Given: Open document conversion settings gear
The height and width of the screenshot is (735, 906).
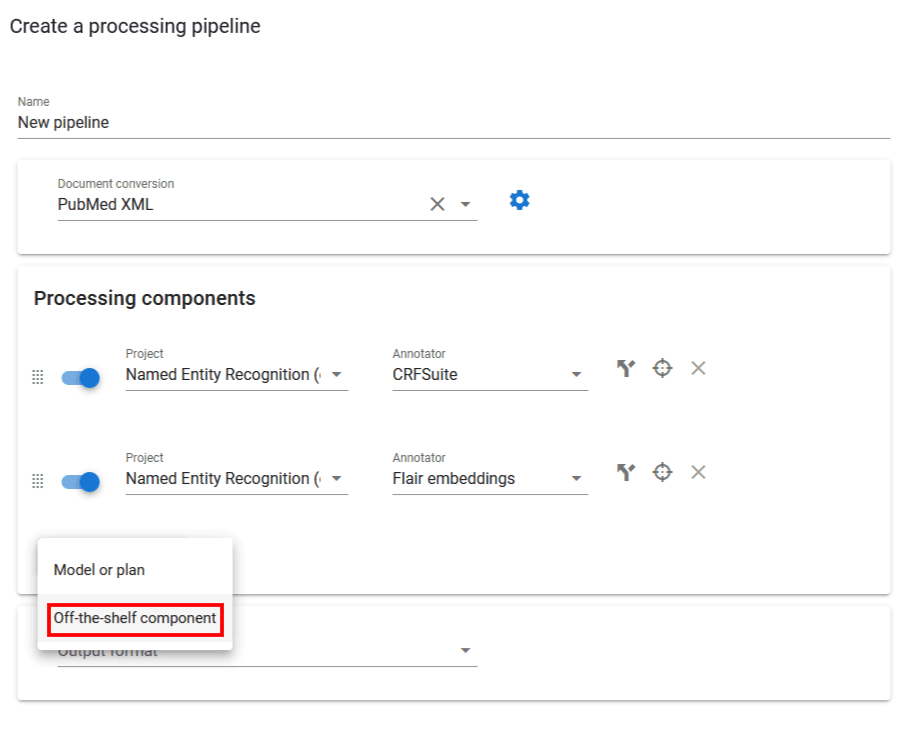Looking at the screenshot, I should point(519,201).
